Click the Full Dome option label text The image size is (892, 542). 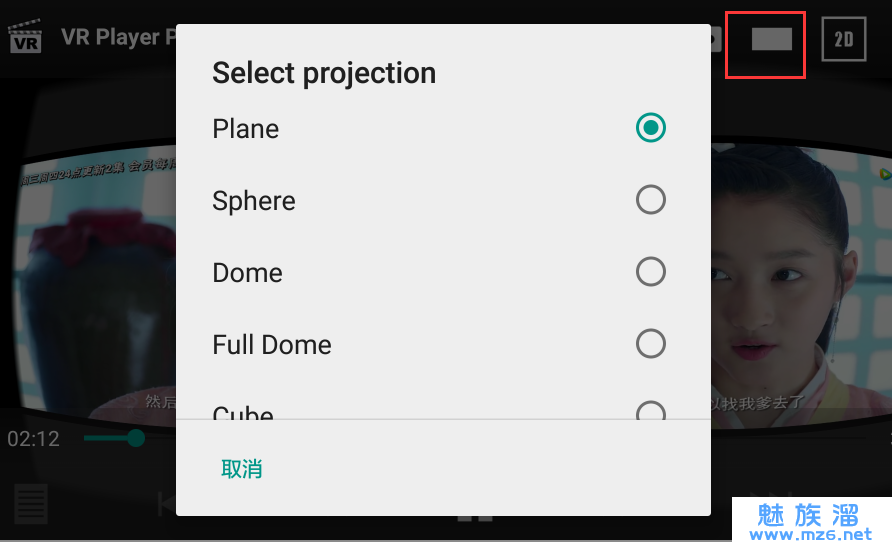tap(272, 345)
